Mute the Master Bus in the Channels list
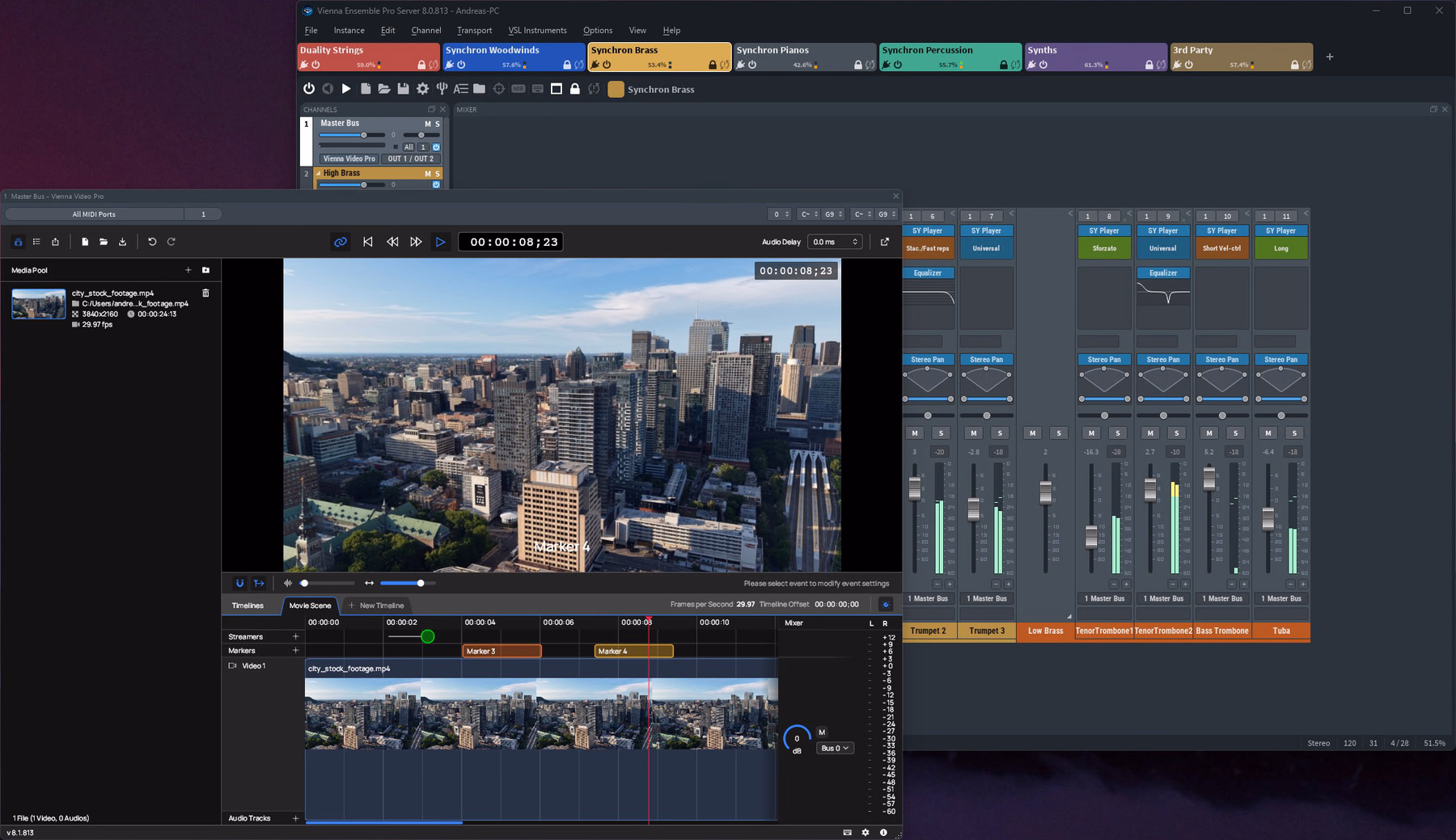Viewport: 1456px width, 840px height. click(428, 124)
